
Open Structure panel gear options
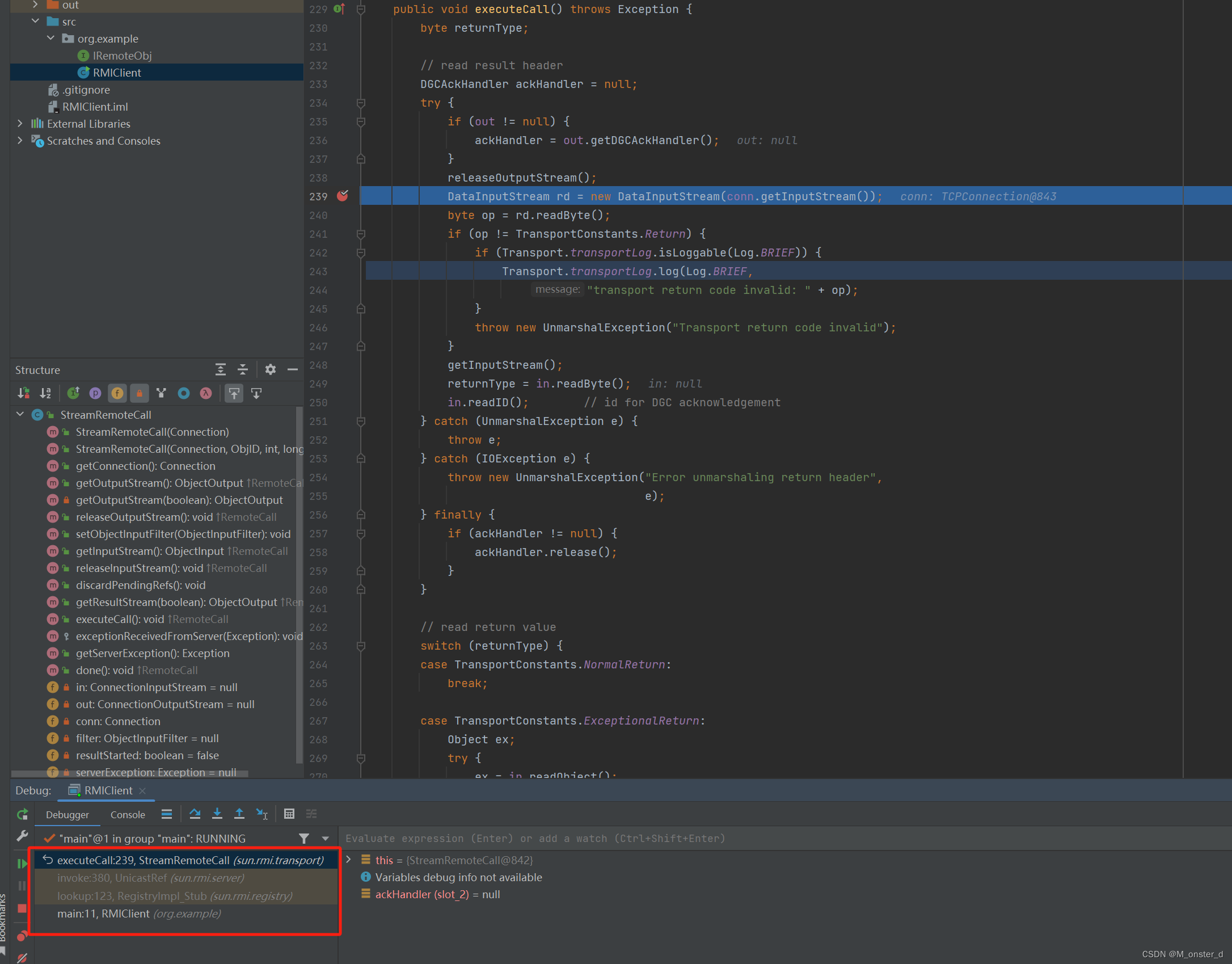click(271, 369)
